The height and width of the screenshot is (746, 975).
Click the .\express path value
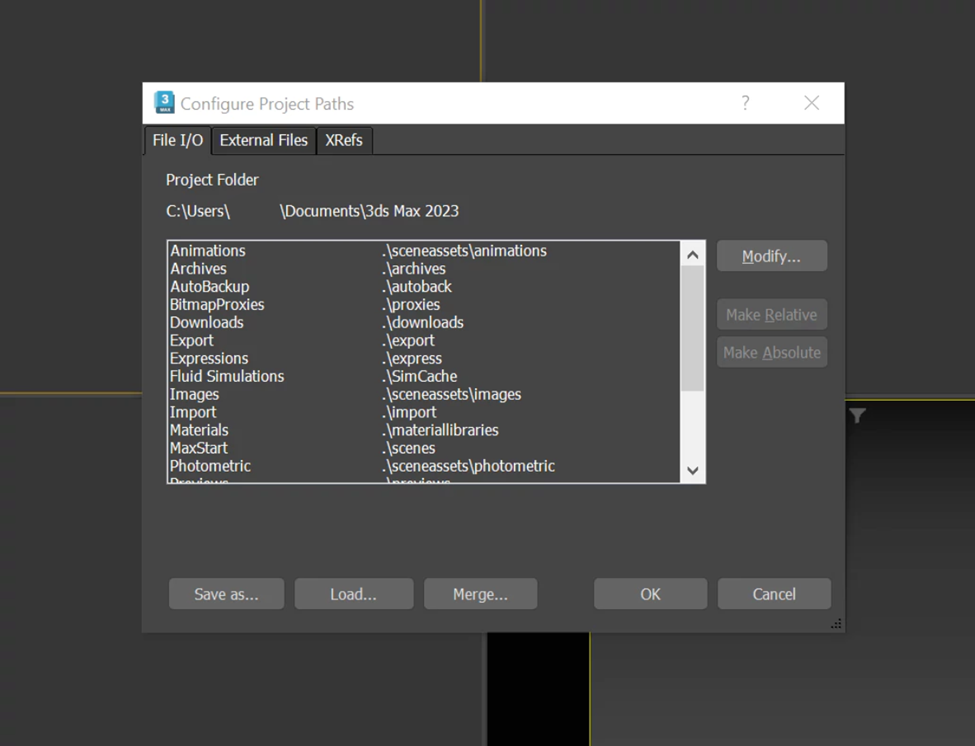[x=412, y=359]
